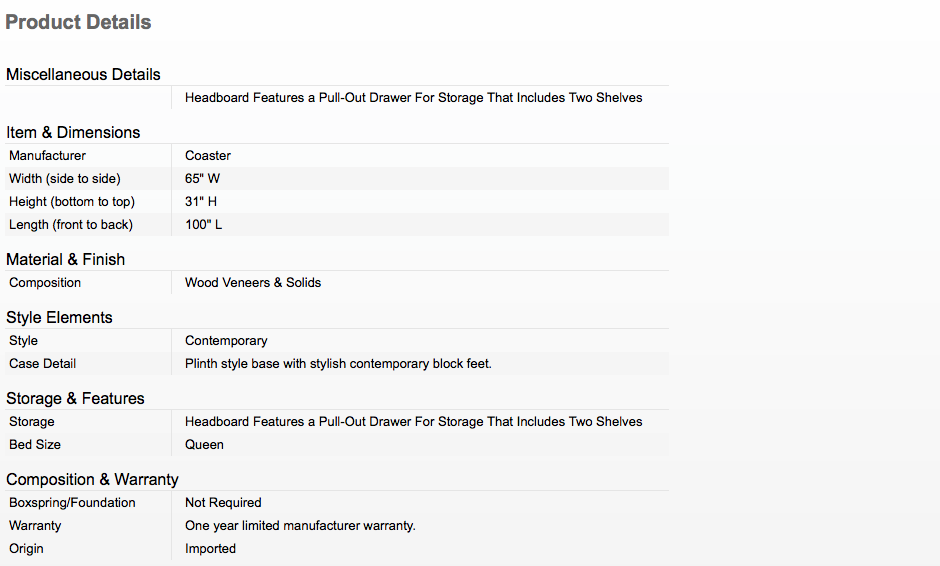Click the 65" W width value

click(x=202, y=179)
